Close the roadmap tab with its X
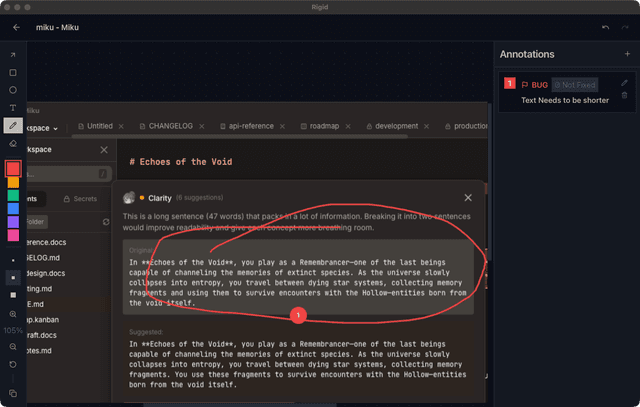640x407 pixels. [x=348, y=127]
